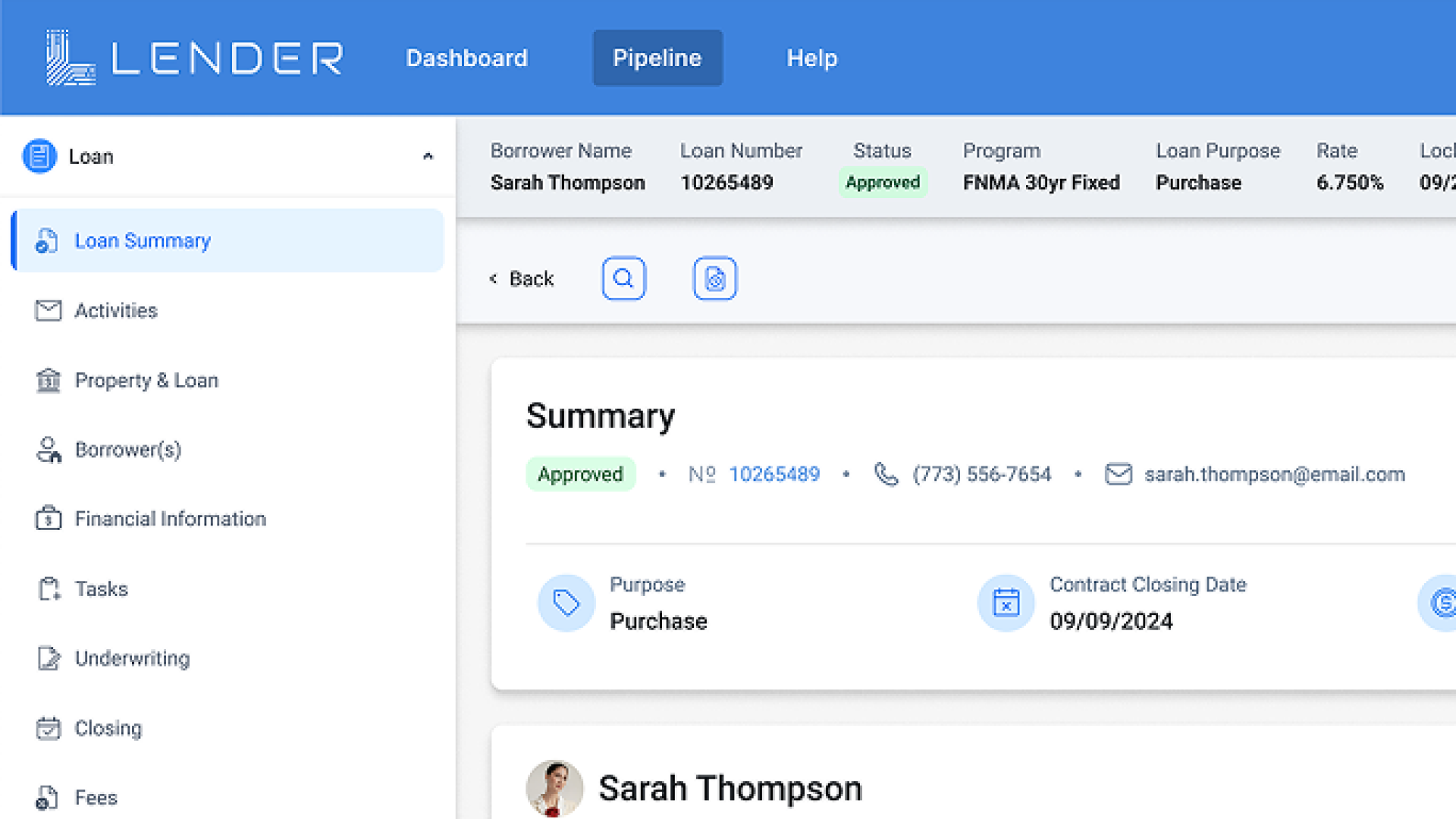Open the Help menu

tap(812, 58)
